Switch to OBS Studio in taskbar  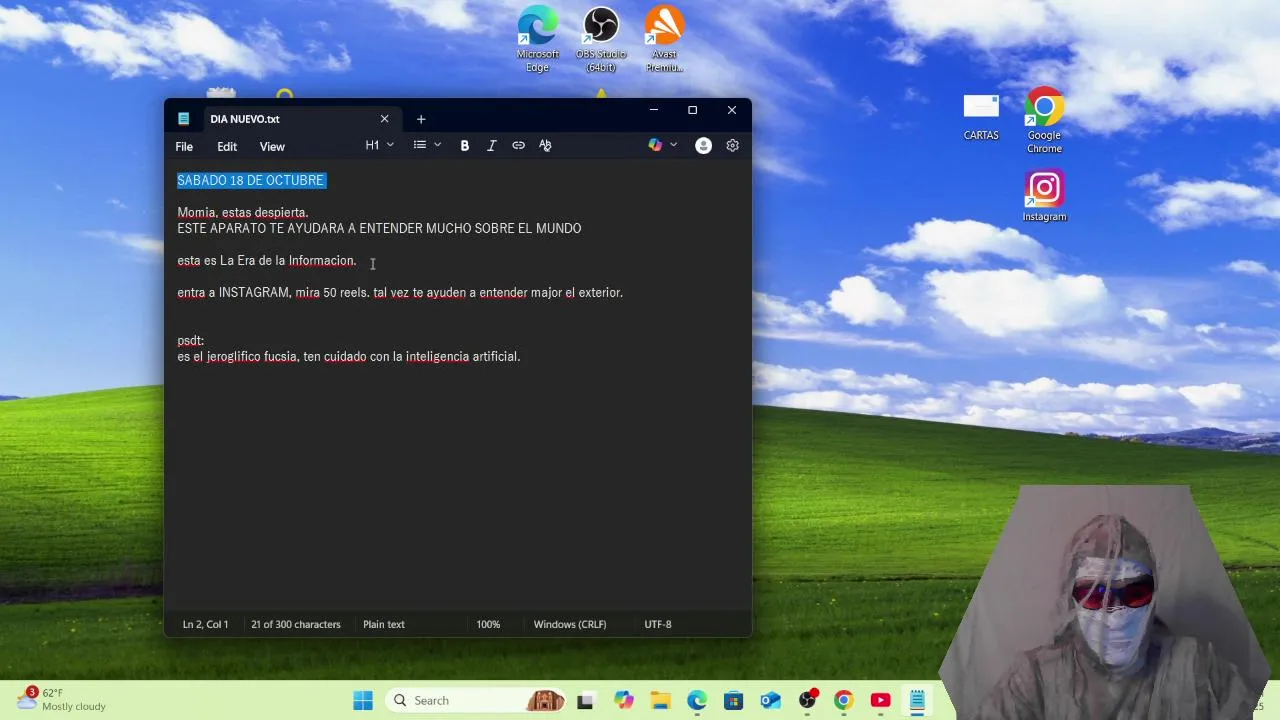[x=807, y=700]
